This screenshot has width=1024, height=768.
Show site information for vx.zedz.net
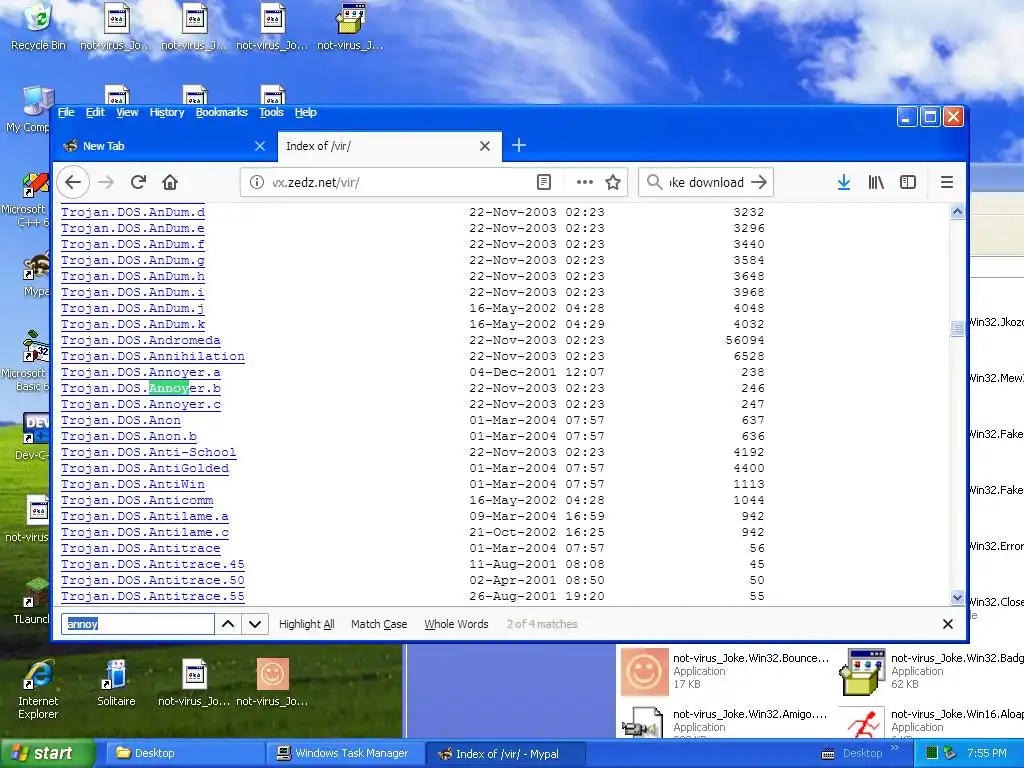click(257, 182)
